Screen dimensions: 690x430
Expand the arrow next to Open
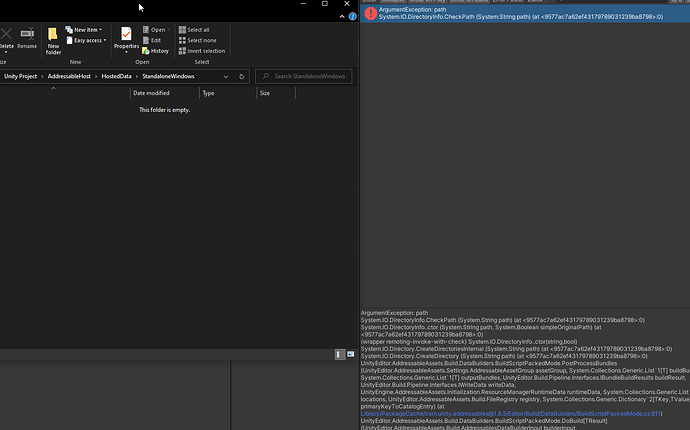click(x=169, y=29)
